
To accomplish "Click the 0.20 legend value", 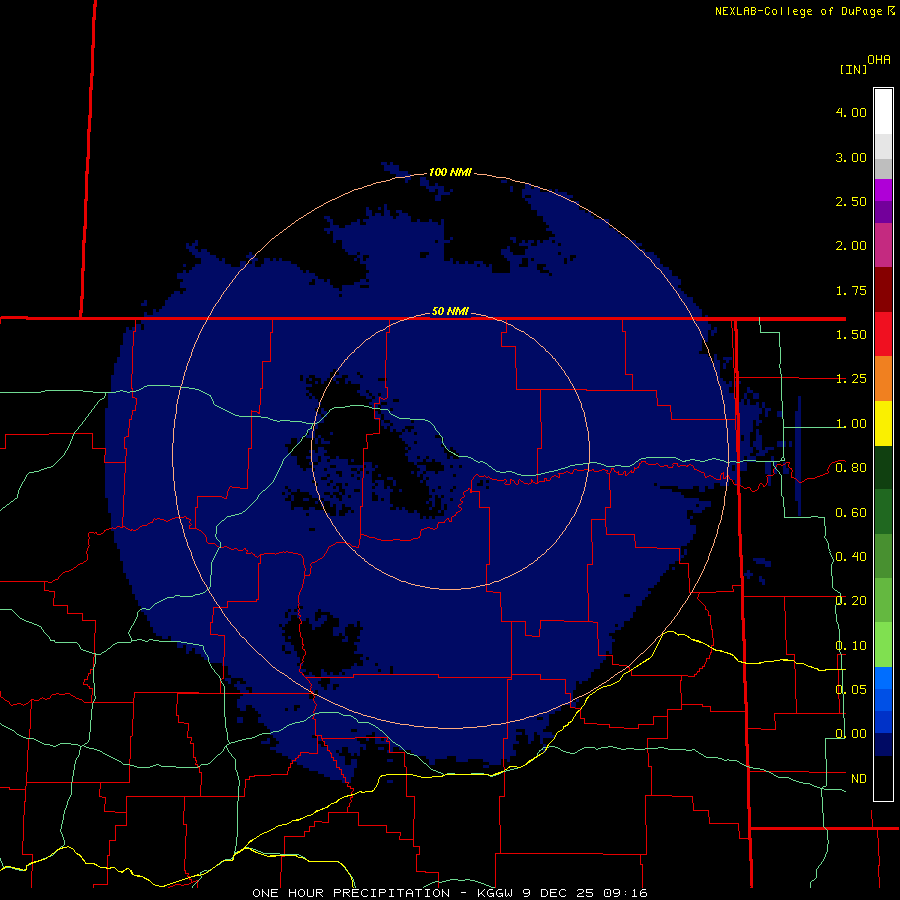I will [851, 601].
